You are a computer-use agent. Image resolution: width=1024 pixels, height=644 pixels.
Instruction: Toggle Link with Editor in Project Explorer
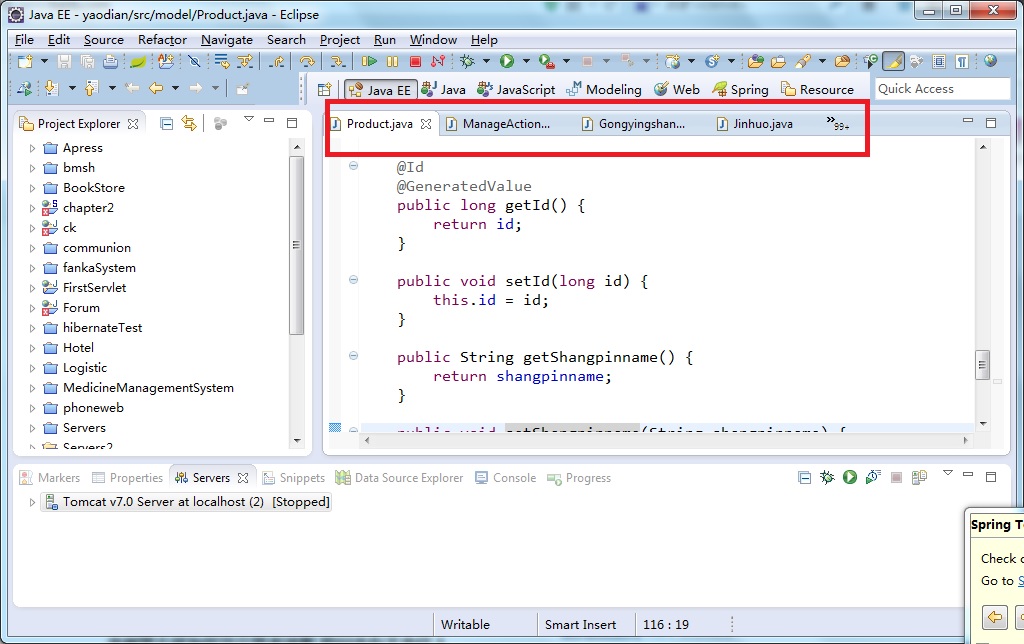(x=188, y=123)
